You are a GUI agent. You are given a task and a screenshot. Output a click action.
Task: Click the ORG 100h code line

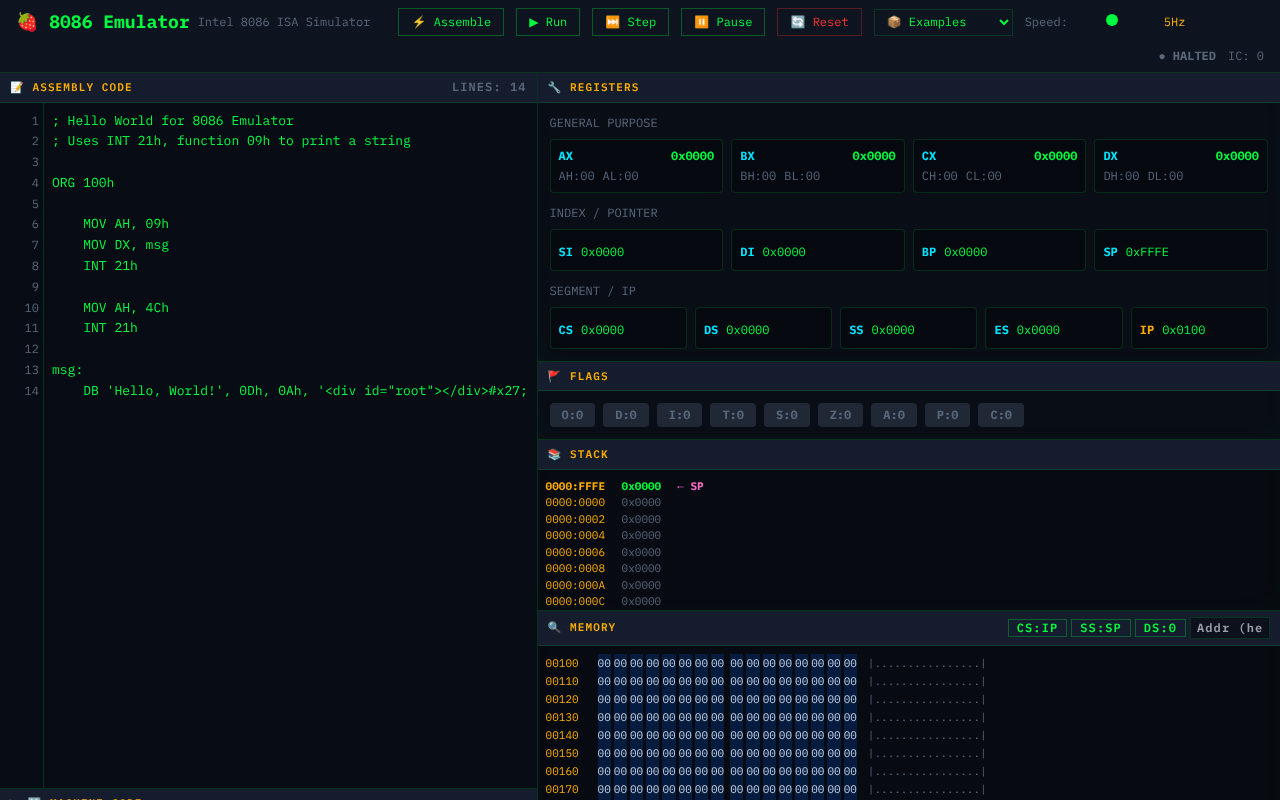[x=83, y=183]
